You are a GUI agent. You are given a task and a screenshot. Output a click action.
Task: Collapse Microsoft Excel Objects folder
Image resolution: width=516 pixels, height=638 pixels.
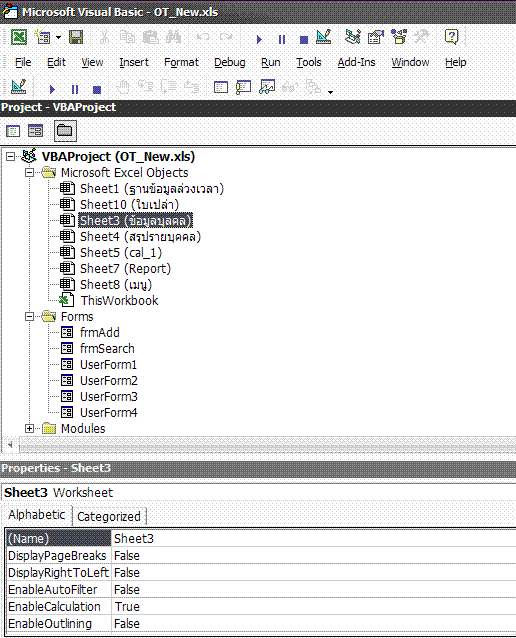click(29, 173)
